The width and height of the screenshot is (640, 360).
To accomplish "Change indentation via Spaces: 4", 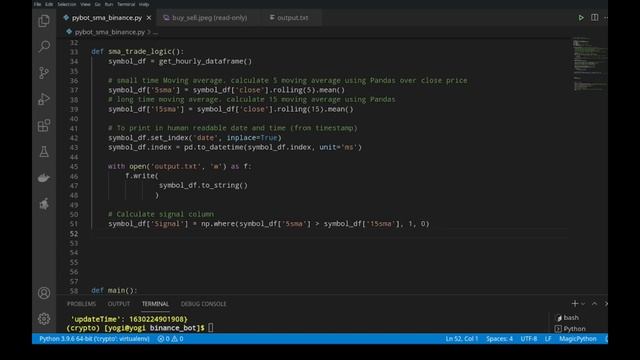I will point(499,339).
